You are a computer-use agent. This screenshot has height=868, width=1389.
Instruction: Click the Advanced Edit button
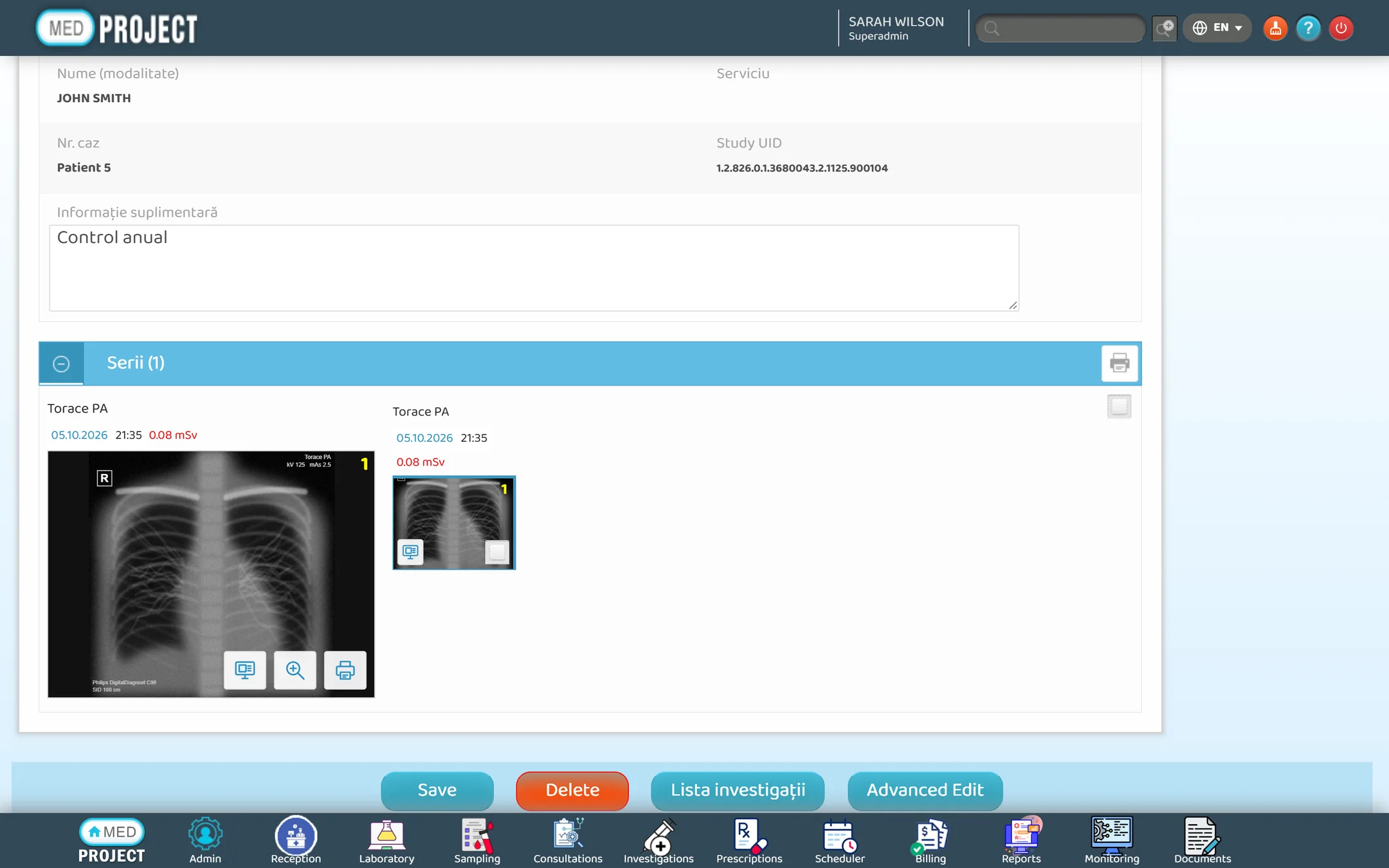[x=925, y=790]
